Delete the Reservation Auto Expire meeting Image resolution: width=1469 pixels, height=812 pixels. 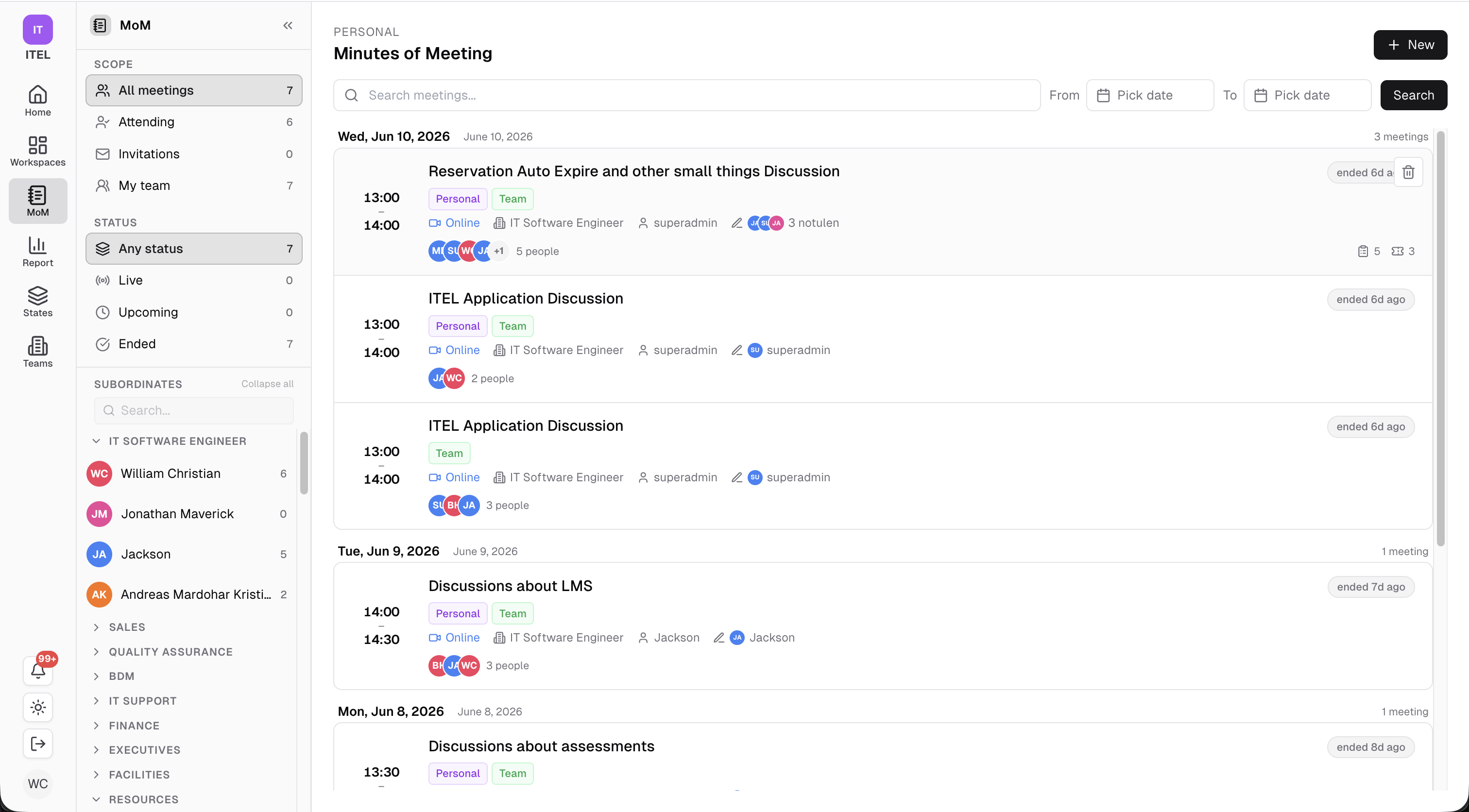click(1408, 171)
